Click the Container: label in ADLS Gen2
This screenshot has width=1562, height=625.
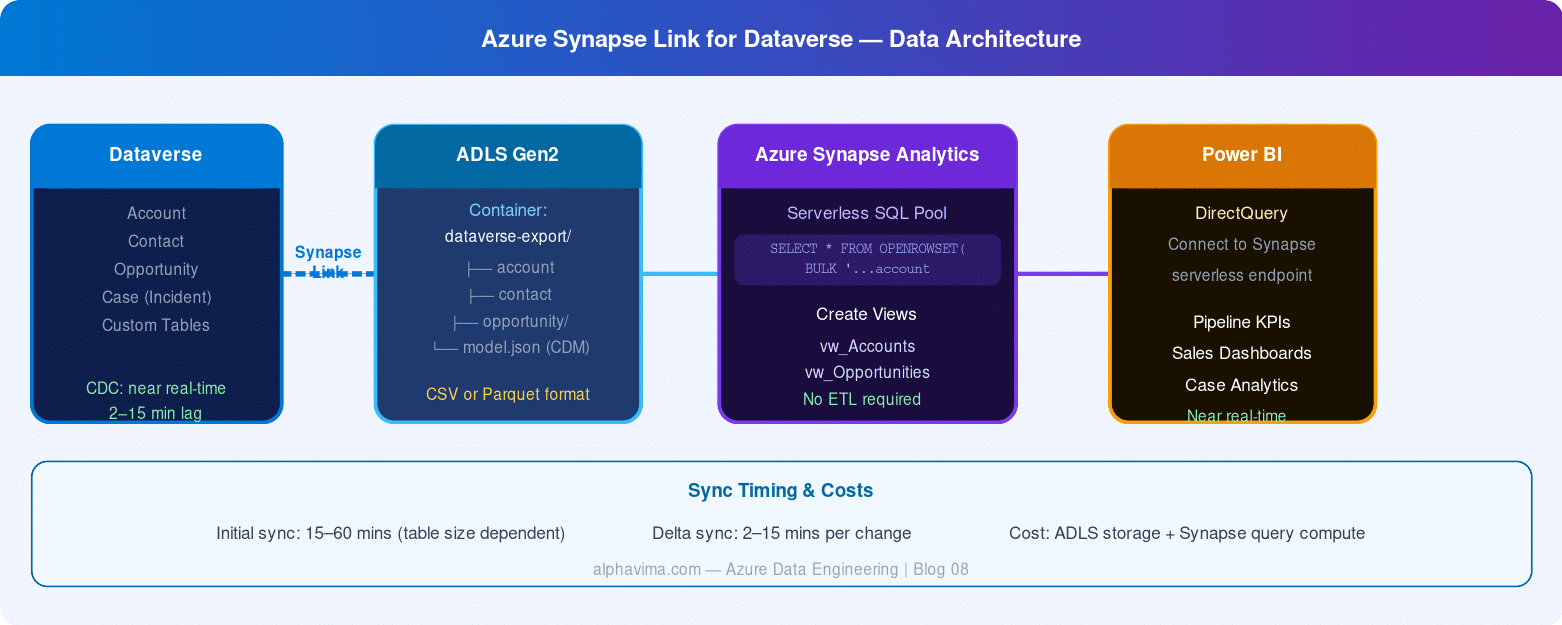coord(508,210)
